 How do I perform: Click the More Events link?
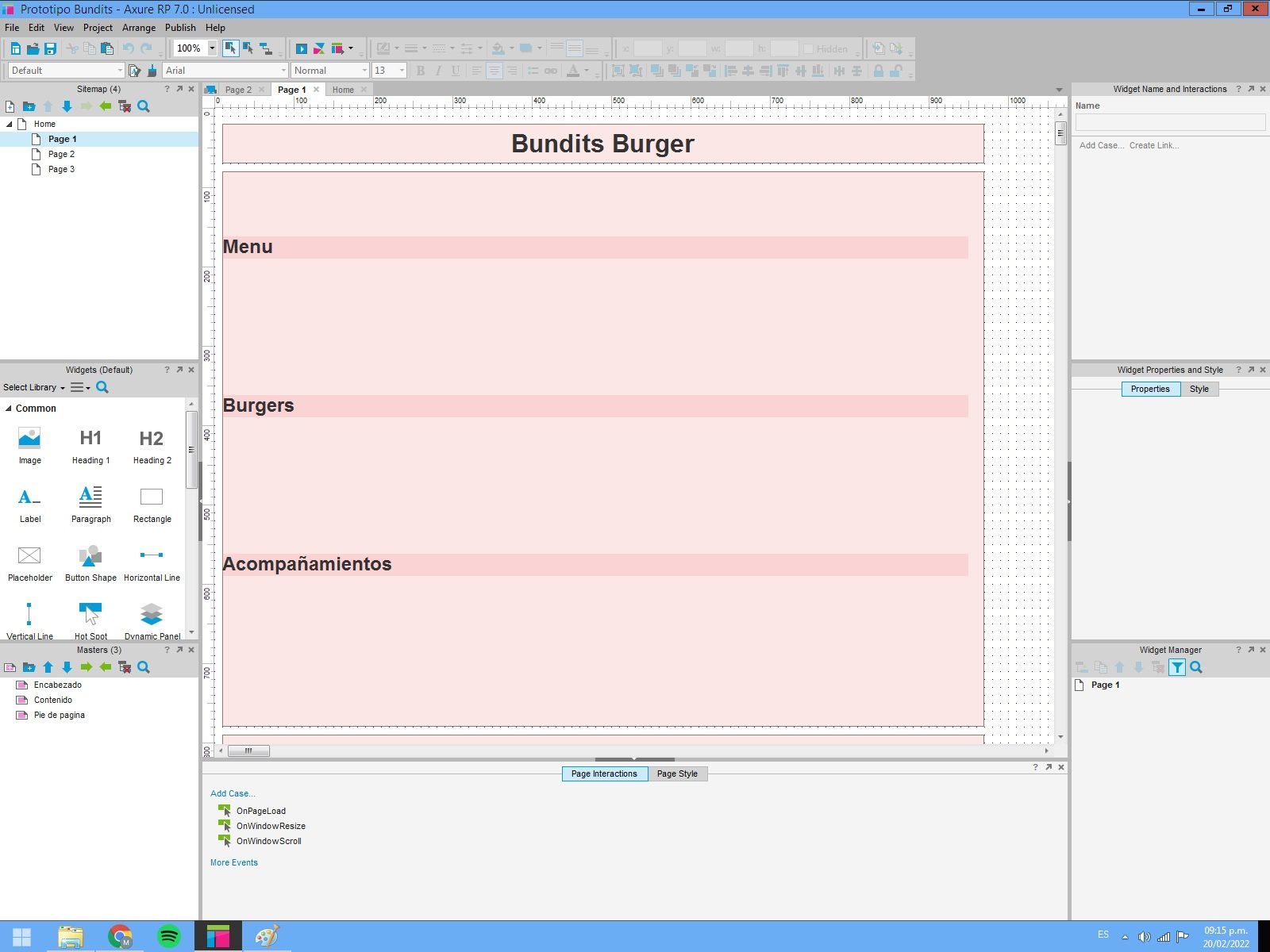(x=234, y=862)
